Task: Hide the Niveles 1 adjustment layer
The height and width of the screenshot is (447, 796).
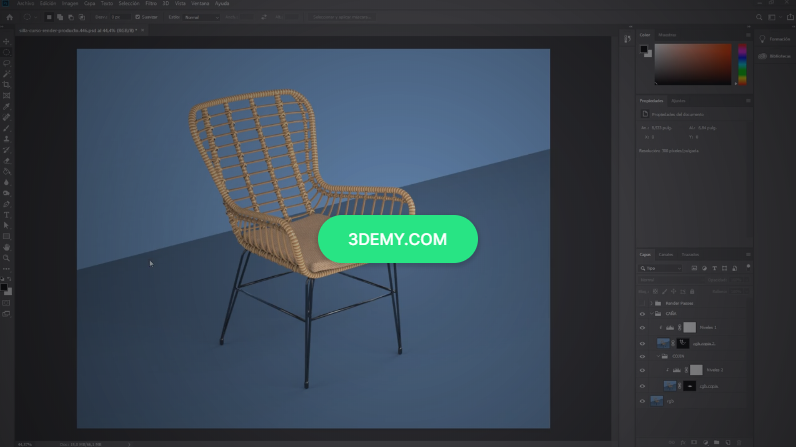Action: pos(642,328)
